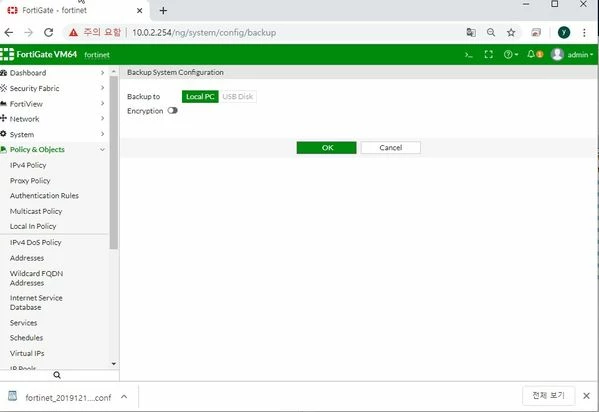Click the OK button

tap(327, 148)
